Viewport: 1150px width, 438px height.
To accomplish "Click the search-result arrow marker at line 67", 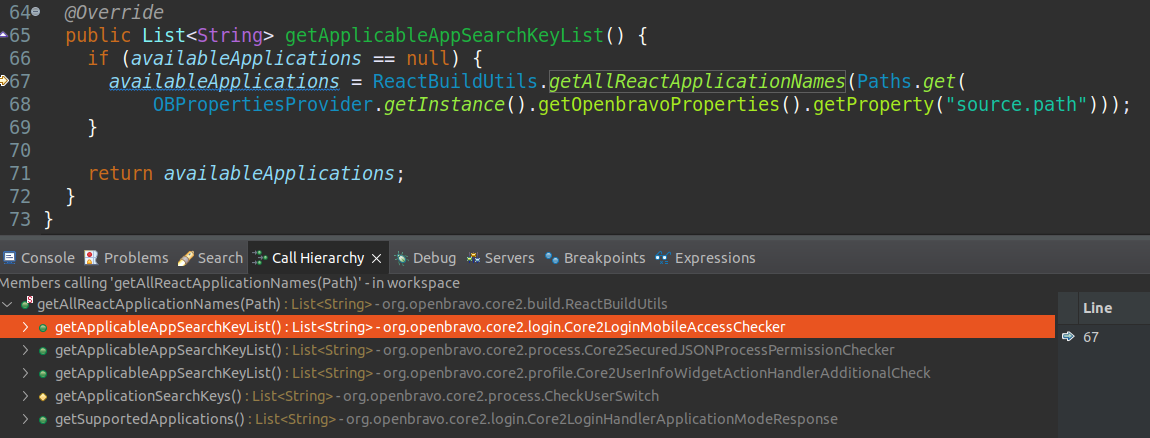I will click(4, 81).
